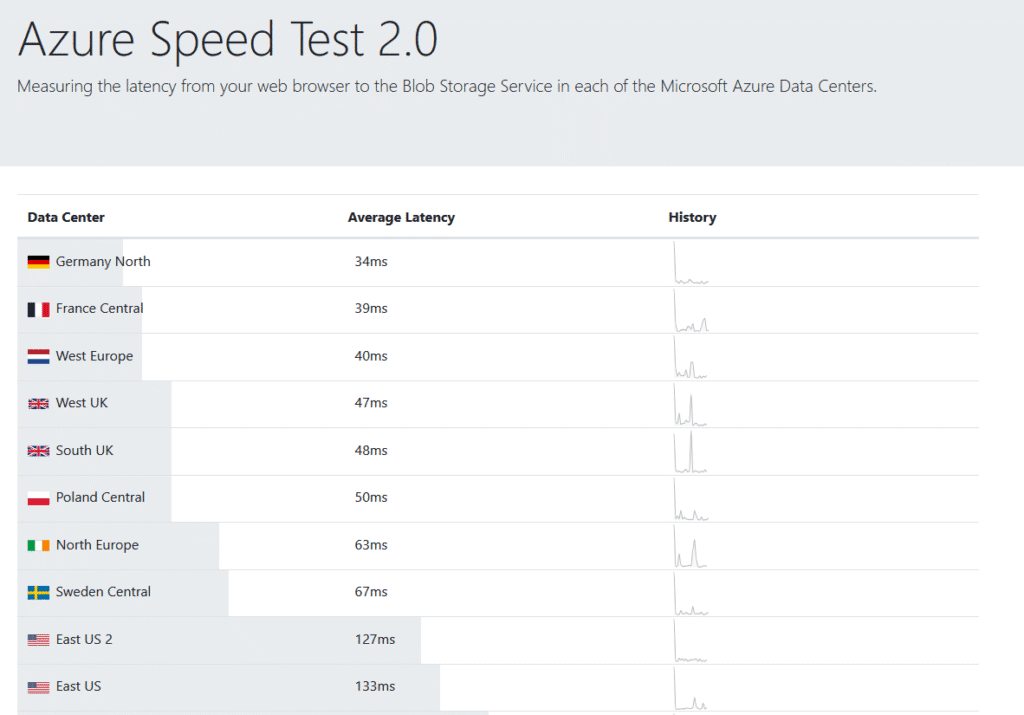Select the Poland Central data center name
Viewport: 1024px width, 715px height.
pyautogui.click(x=100, y=497)
